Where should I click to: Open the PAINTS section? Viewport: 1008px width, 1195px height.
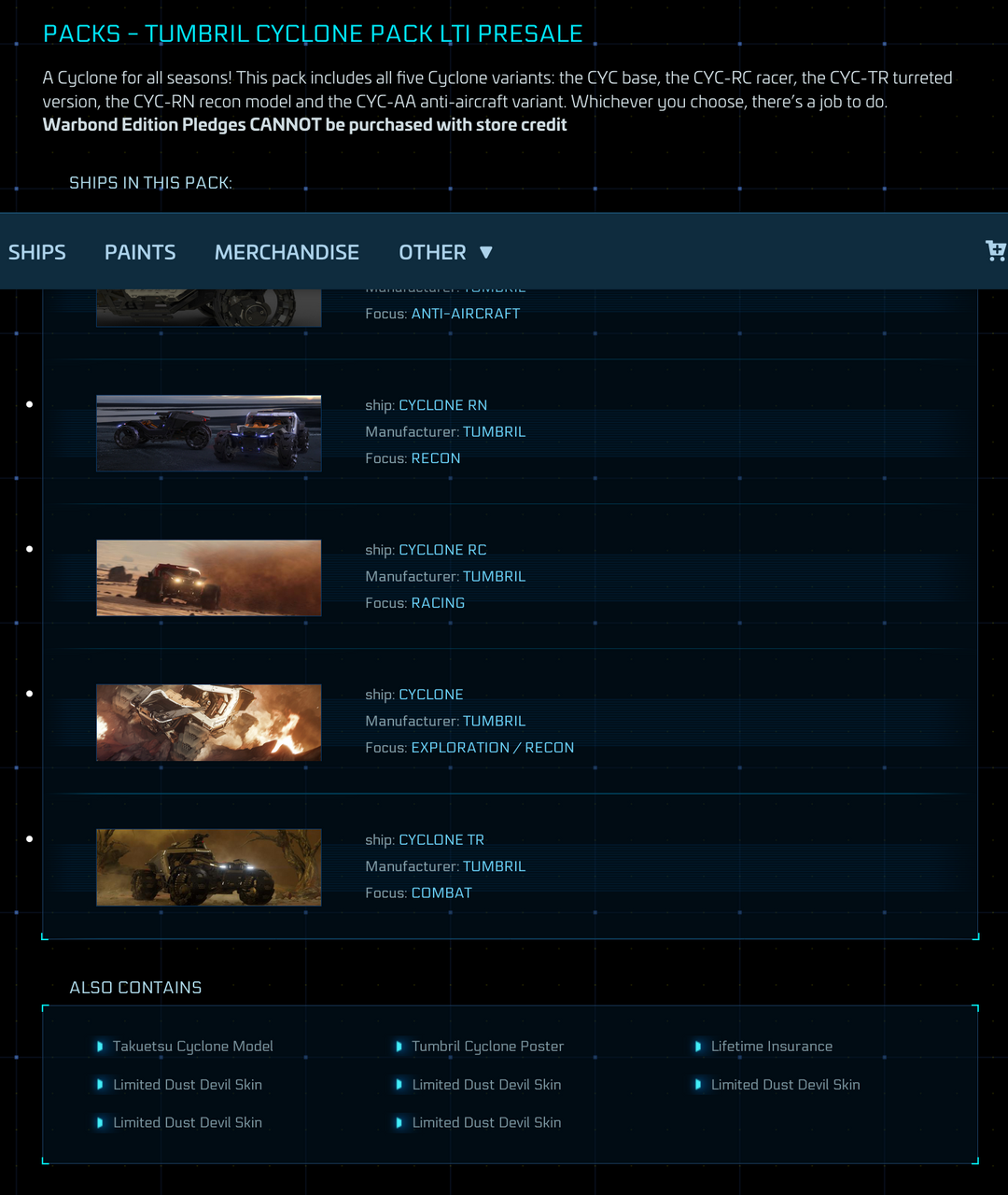point(140,251)
